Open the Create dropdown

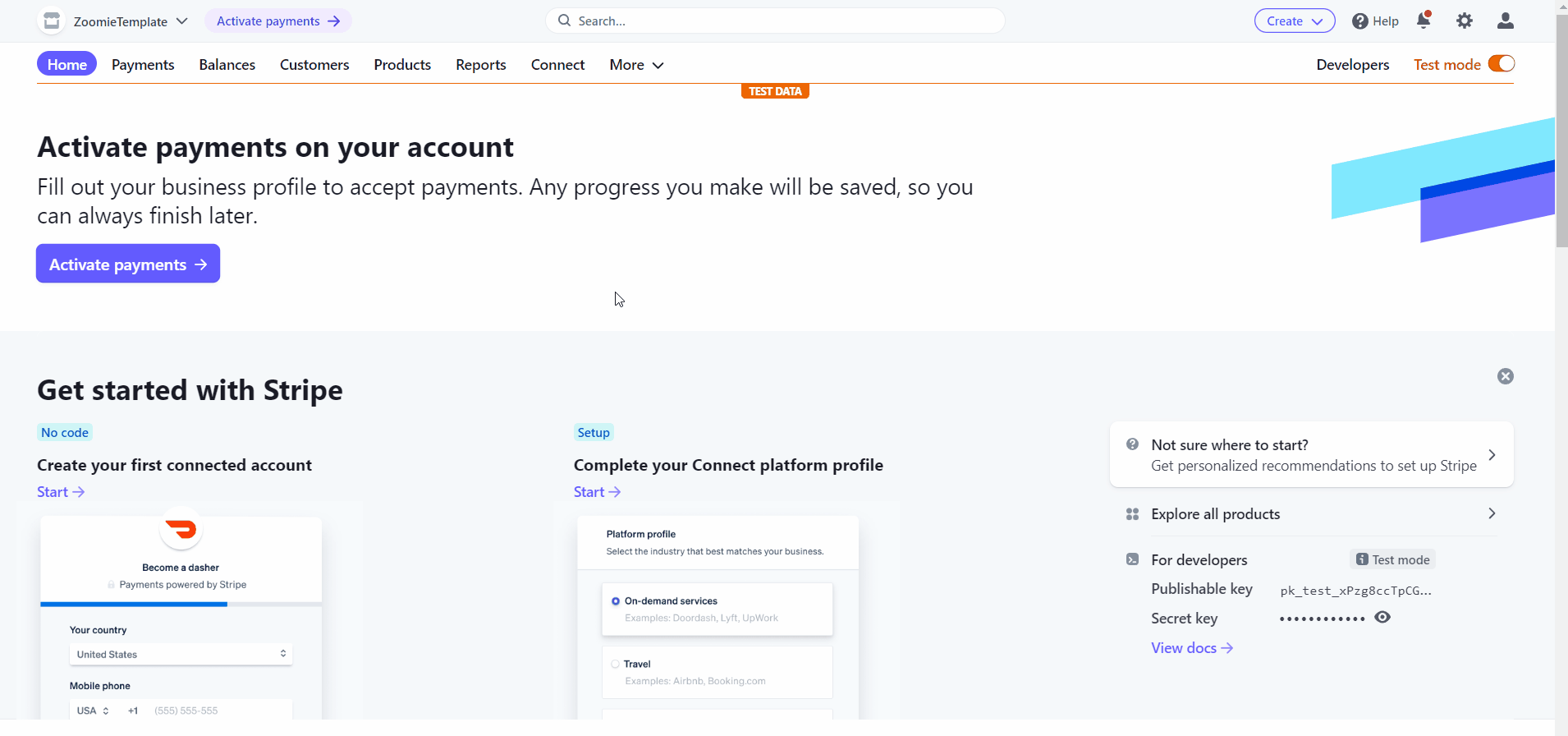pyautogui.click(x=1294, y=21)
